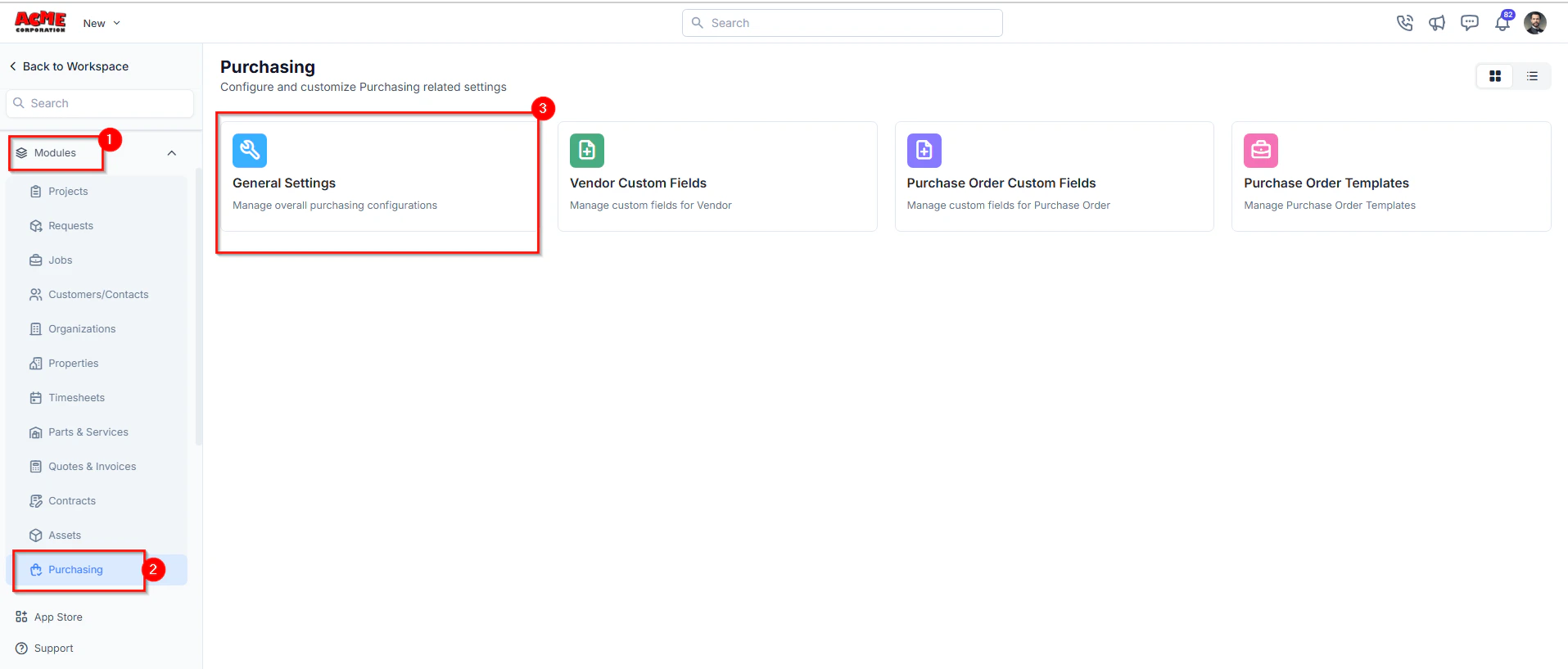Go Back to Workspace
1568x669 pixels.
click(69, 66)
